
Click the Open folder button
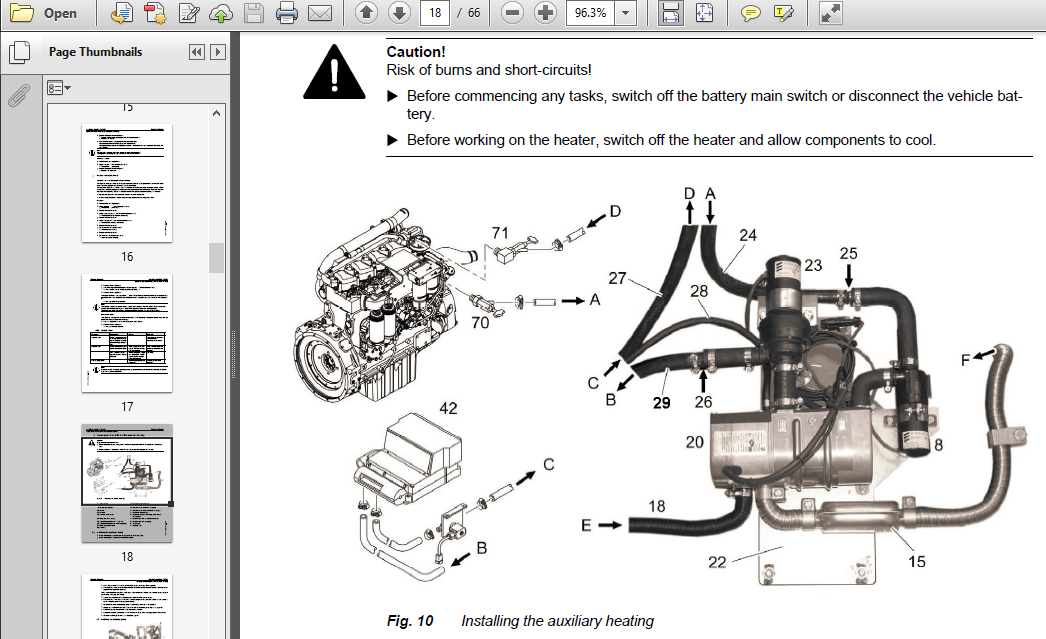[44, 13]
